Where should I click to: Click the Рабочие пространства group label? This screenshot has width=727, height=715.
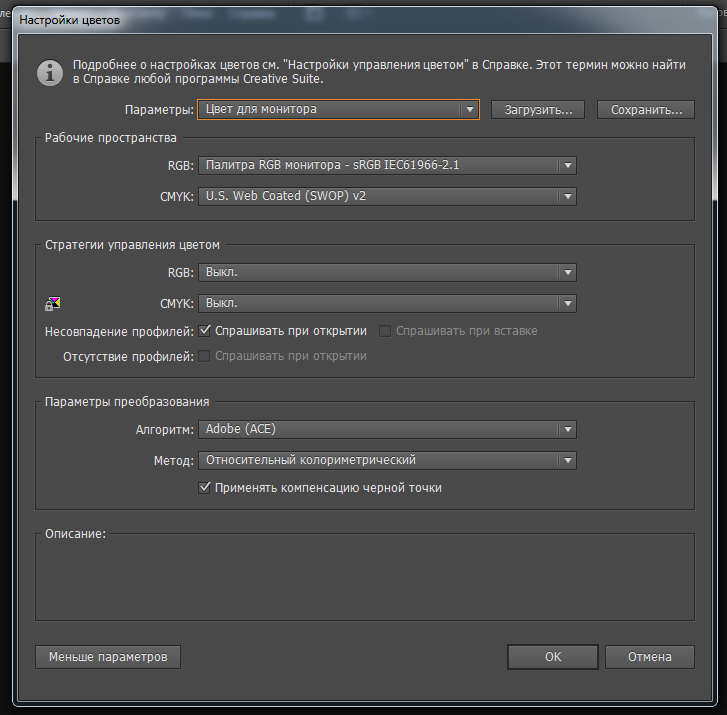[110, 138]
